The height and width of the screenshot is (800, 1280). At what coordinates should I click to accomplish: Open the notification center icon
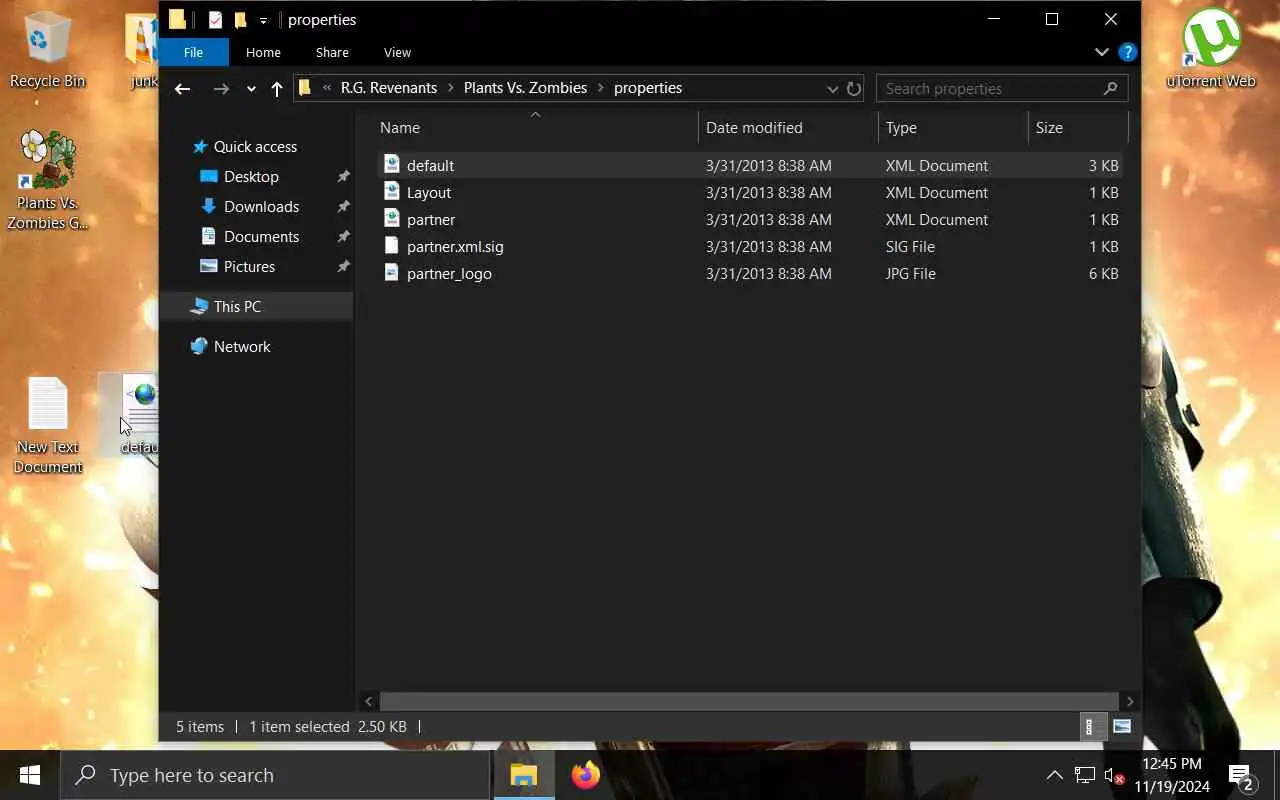coord(1241,776)
